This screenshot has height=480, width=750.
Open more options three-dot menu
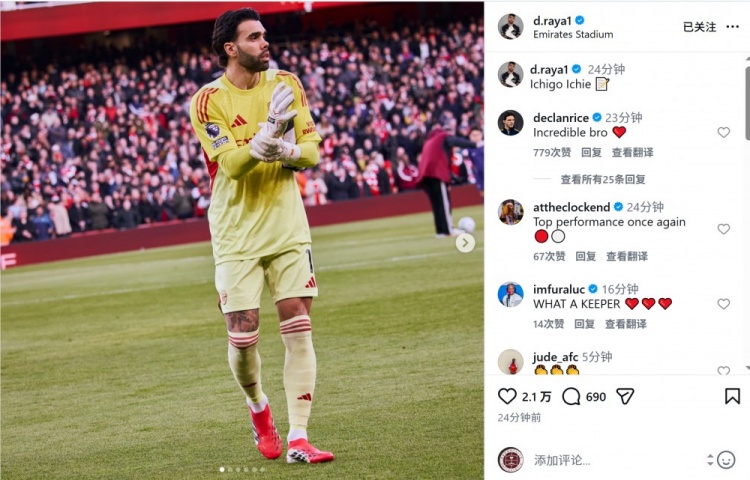pyautogui.click(x=732, y=27)
